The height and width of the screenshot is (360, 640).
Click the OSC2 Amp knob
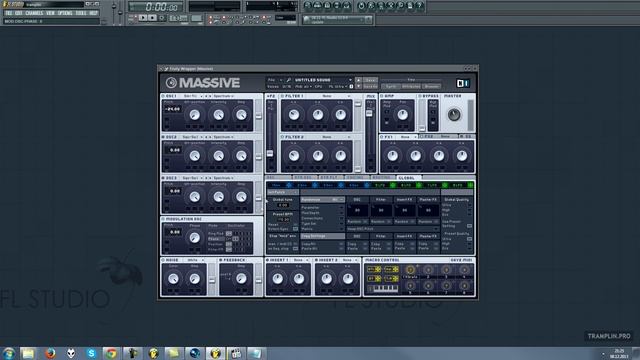[241, 156]
